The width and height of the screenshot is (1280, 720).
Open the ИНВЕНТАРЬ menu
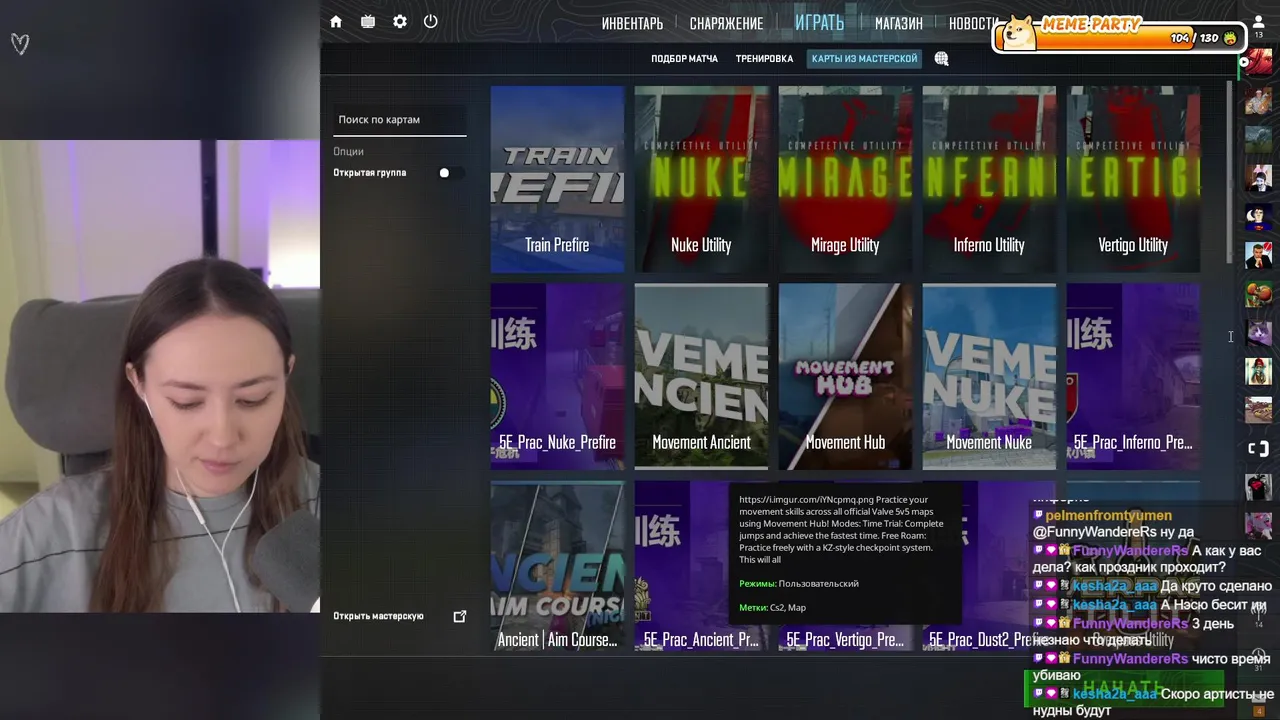click(x=632, y=23)
